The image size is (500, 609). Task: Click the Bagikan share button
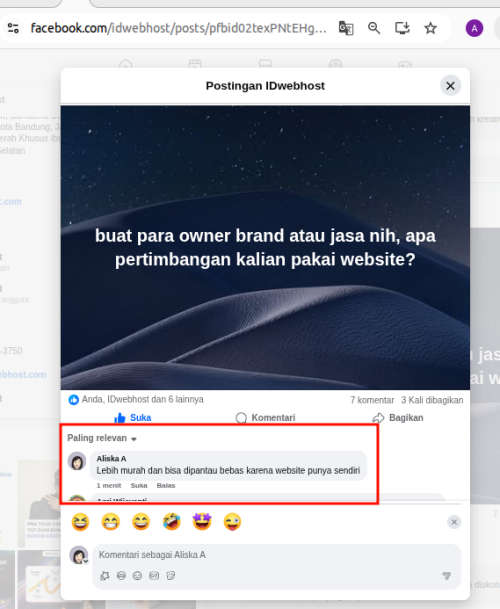pyautogui.click(x=398, y=418)
